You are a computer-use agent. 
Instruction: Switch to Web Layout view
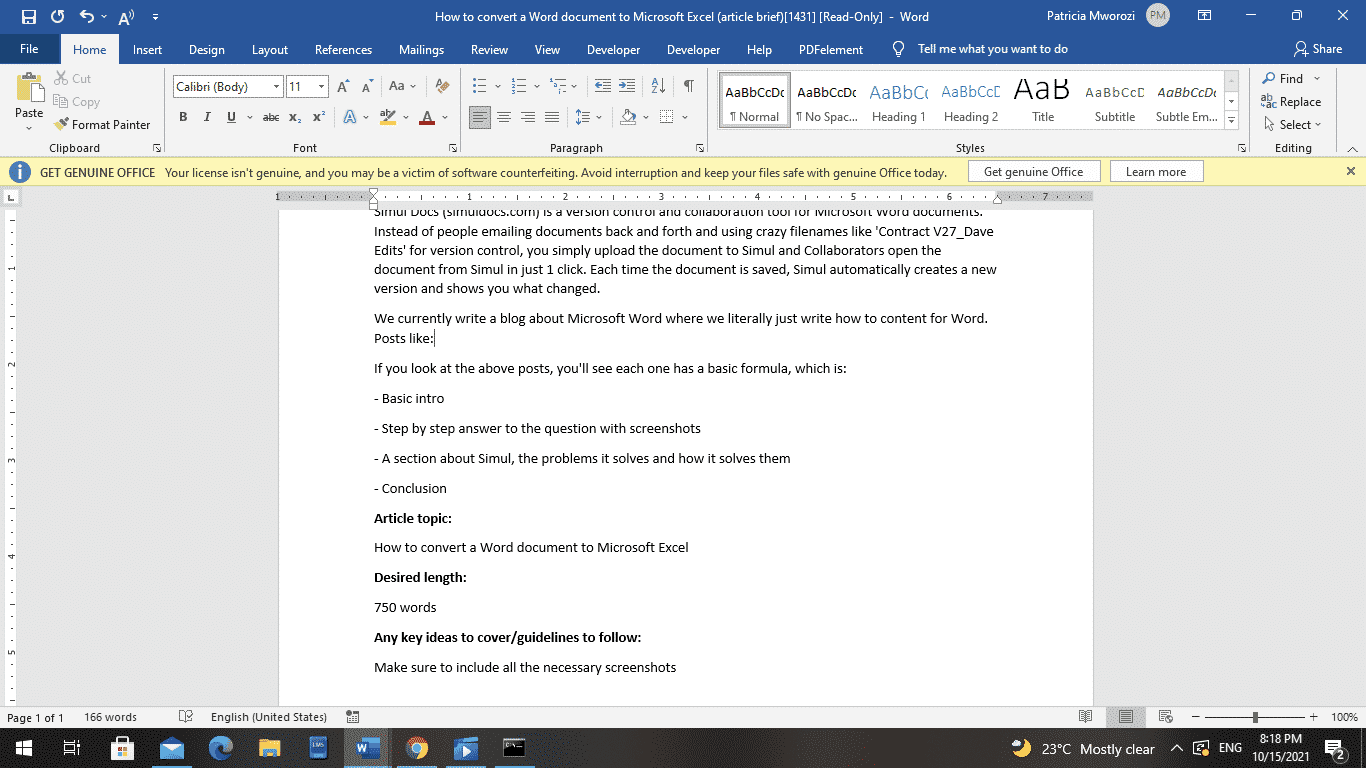(1165, 717)
